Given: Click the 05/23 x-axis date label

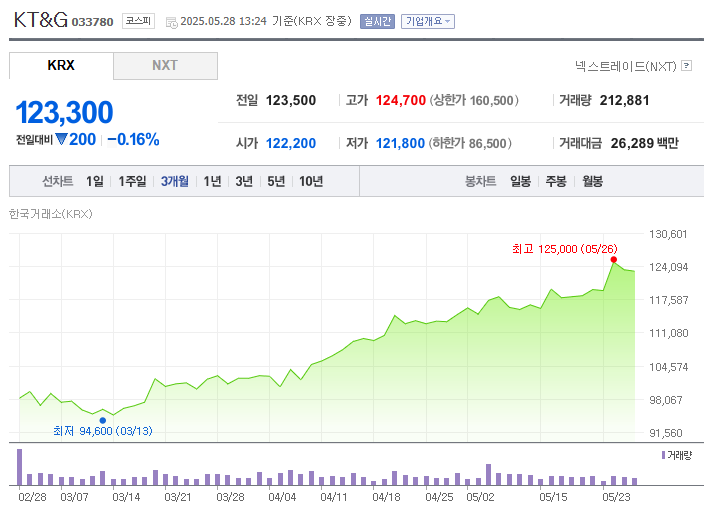Looking at the screenshot, I should point(616,497).
